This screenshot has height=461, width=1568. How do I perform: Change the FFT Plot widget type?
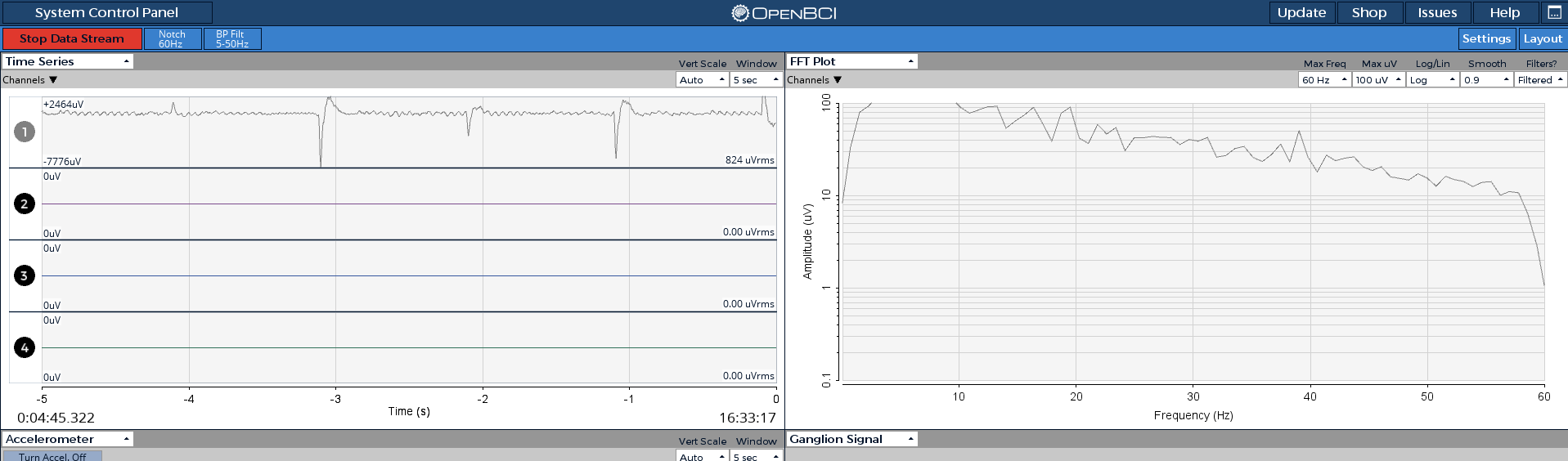click(851, 61)
